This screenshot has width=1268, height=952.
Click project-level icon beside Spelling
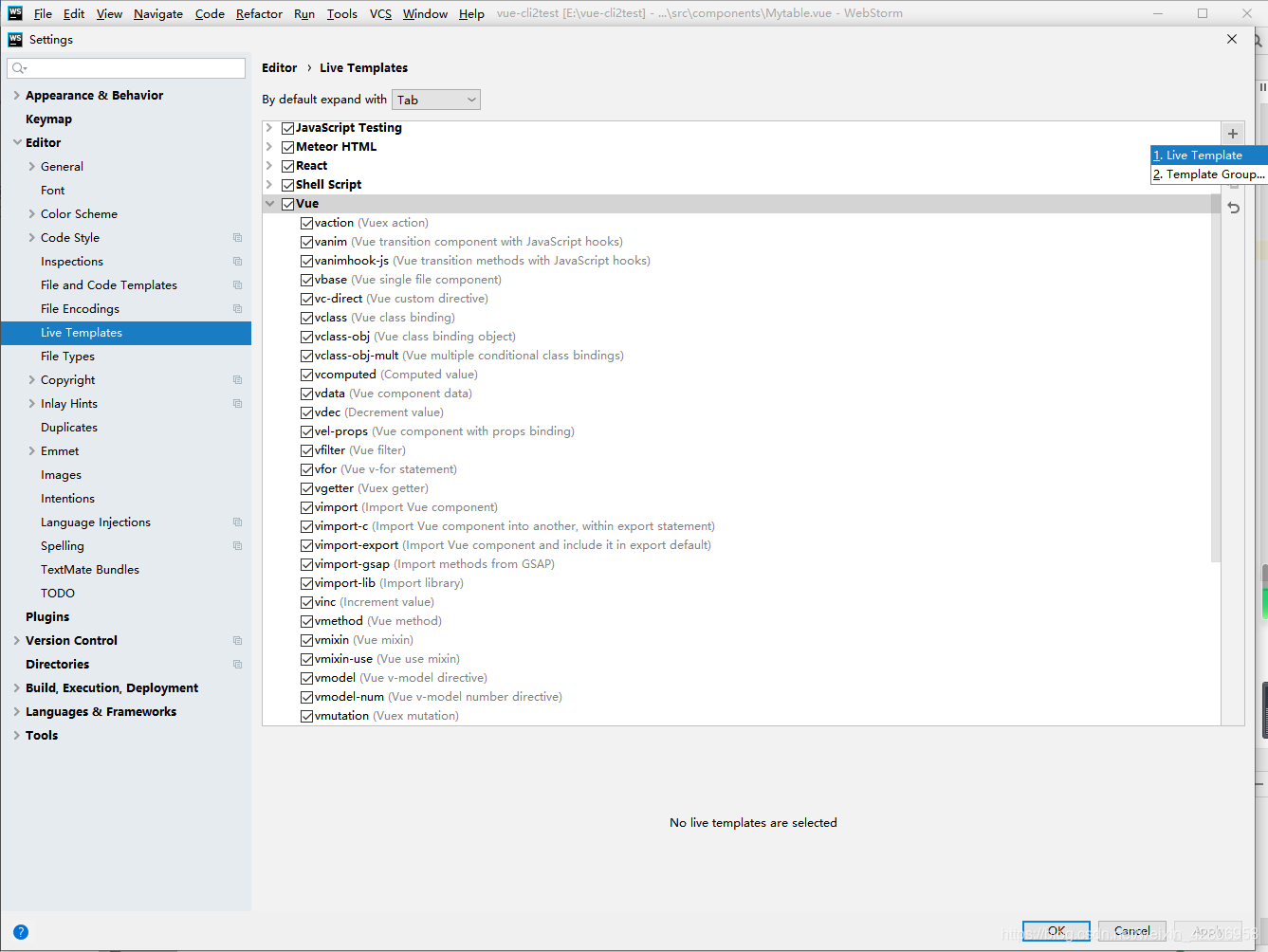click(237, 546)
